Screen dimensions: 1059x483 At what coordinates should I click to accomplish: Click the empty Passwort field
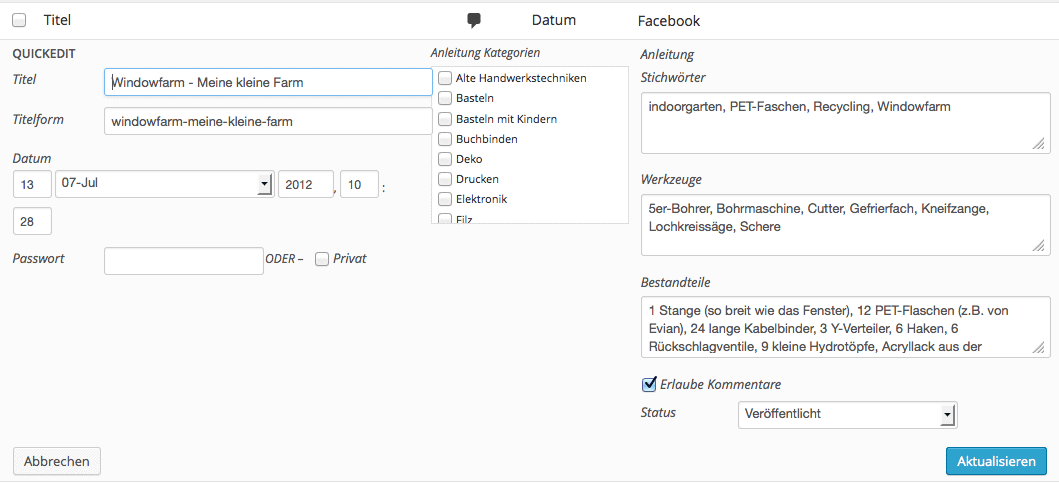point(183,260)
